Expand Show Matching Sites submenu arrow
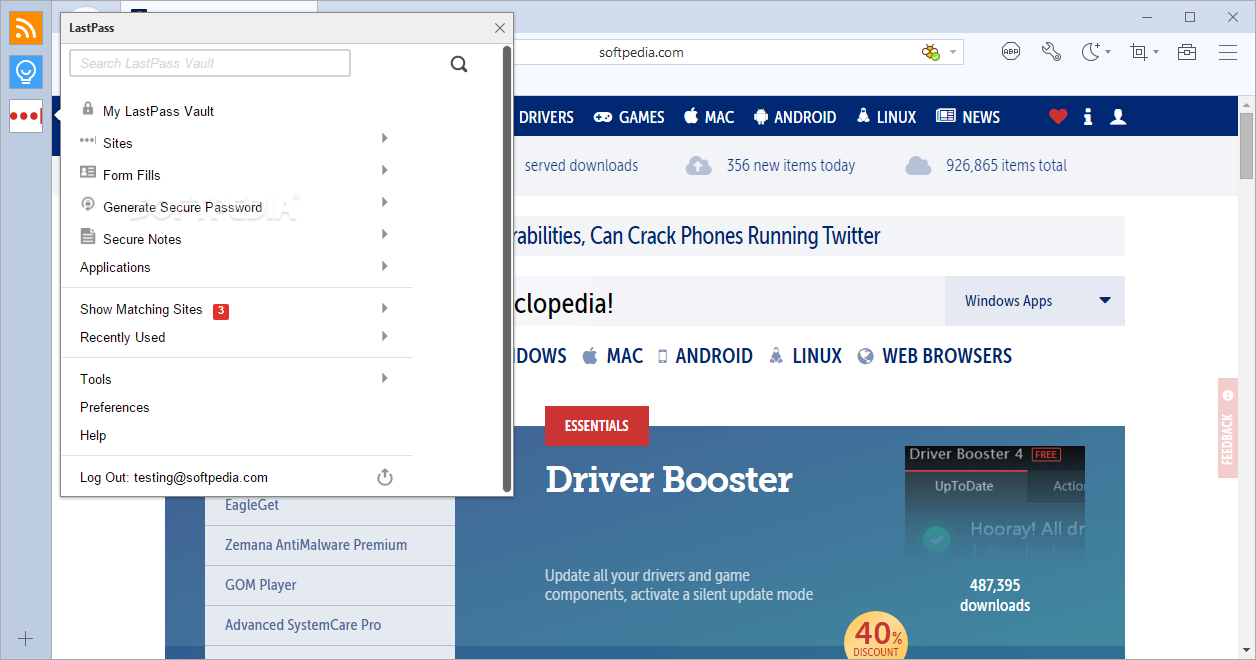Screen dimensions: 1256x660 [x=385, y=308]
